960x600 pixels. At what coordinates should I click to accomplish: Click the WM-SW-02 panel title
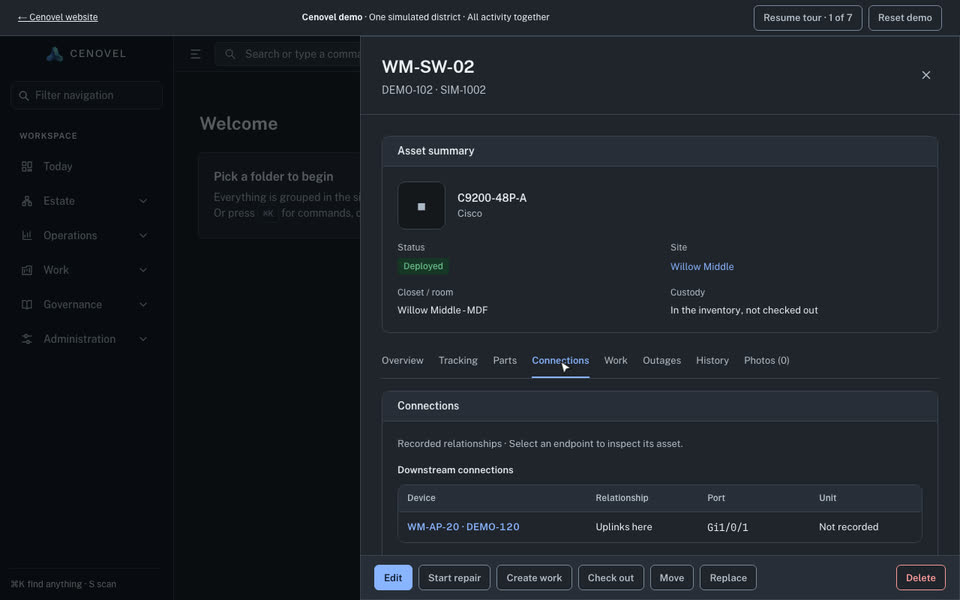[428, 66]
